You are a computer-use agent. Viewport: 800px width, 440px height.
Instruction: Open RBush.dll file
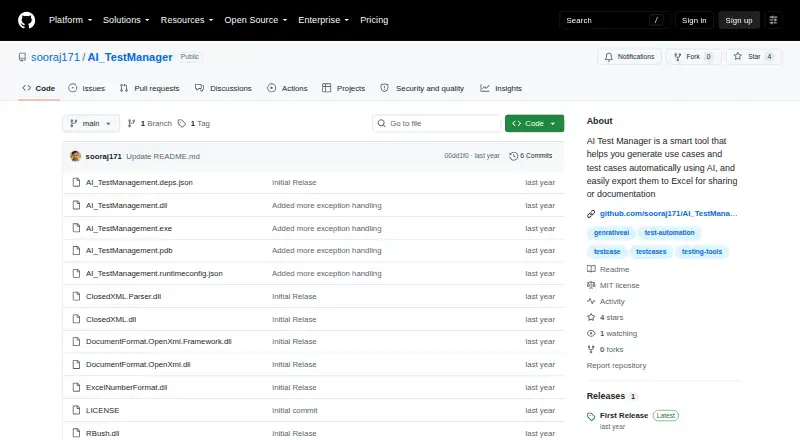(103, 433)
